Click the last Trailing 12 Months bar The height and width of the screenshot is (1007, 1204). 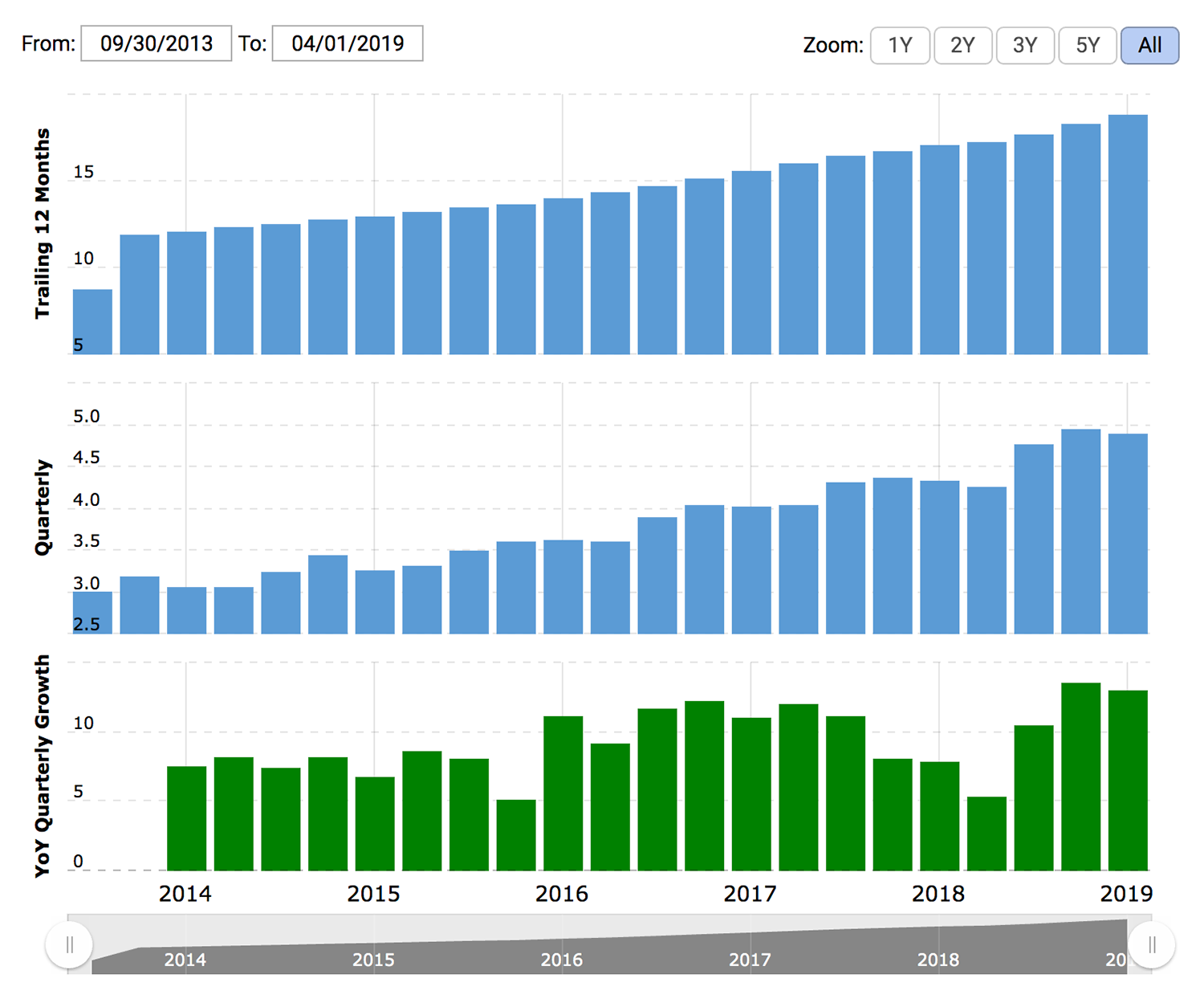pyautogui.click(x=1128, y=234)
